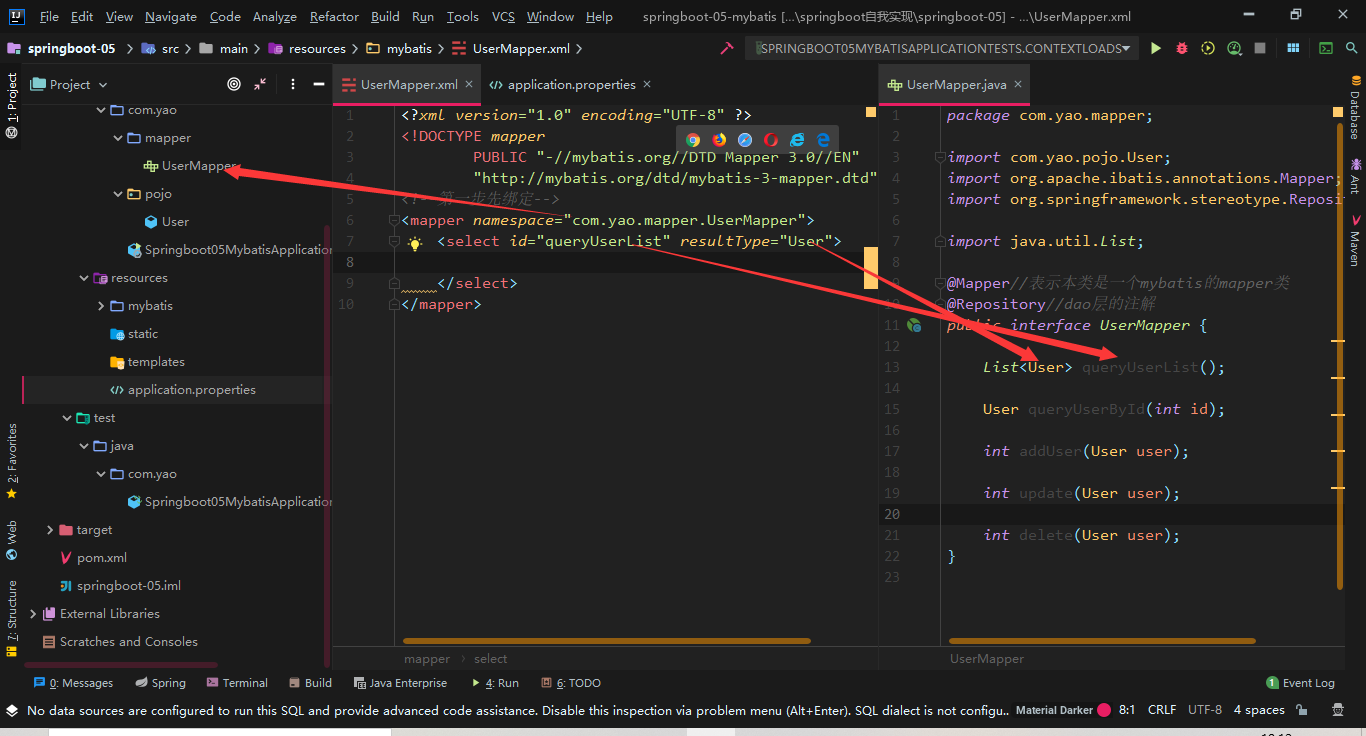Select application.properties in project tree

click(x=191, y=390)
